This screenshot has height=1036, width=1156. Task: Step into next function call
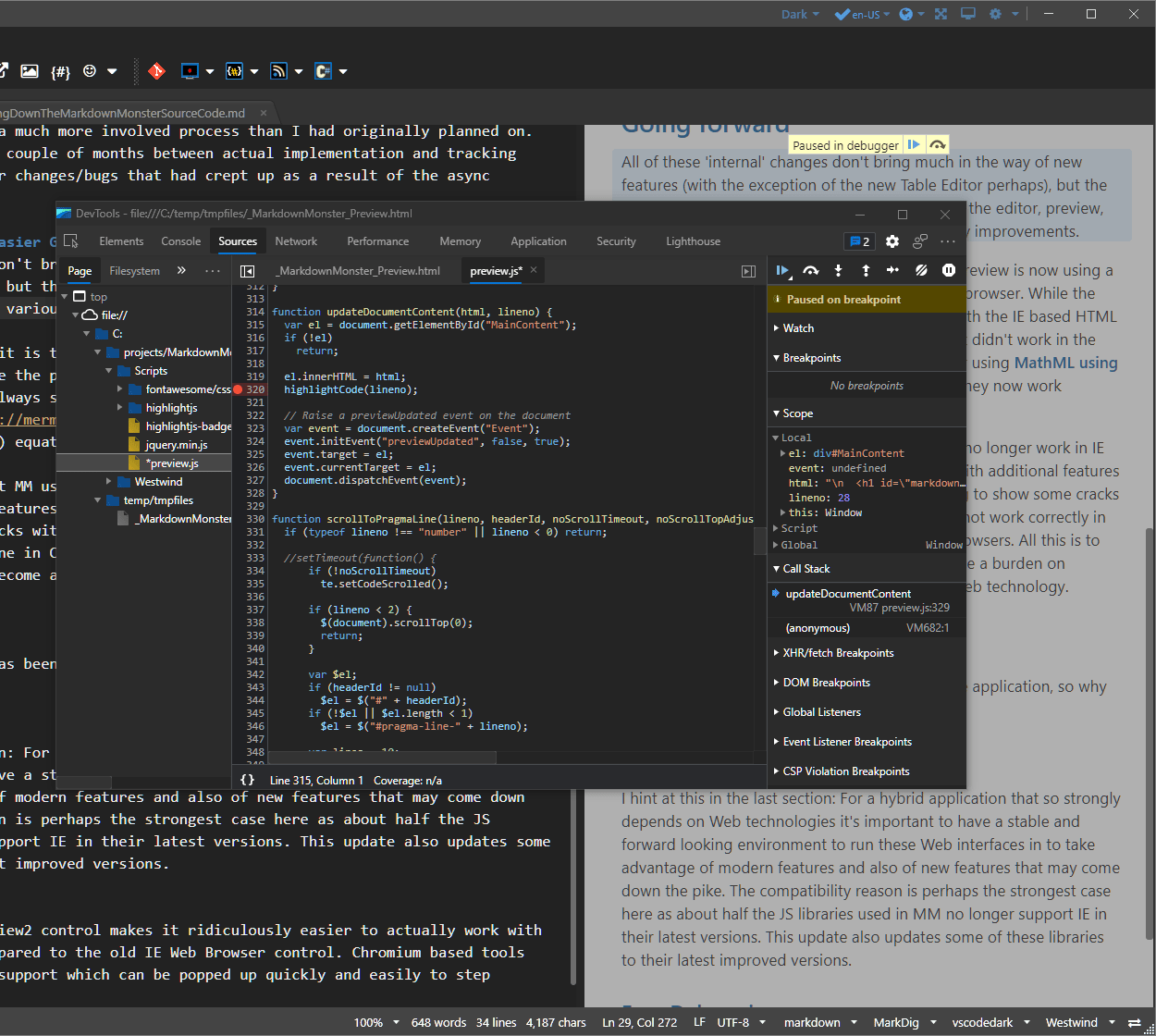click(x=839, y=270)
